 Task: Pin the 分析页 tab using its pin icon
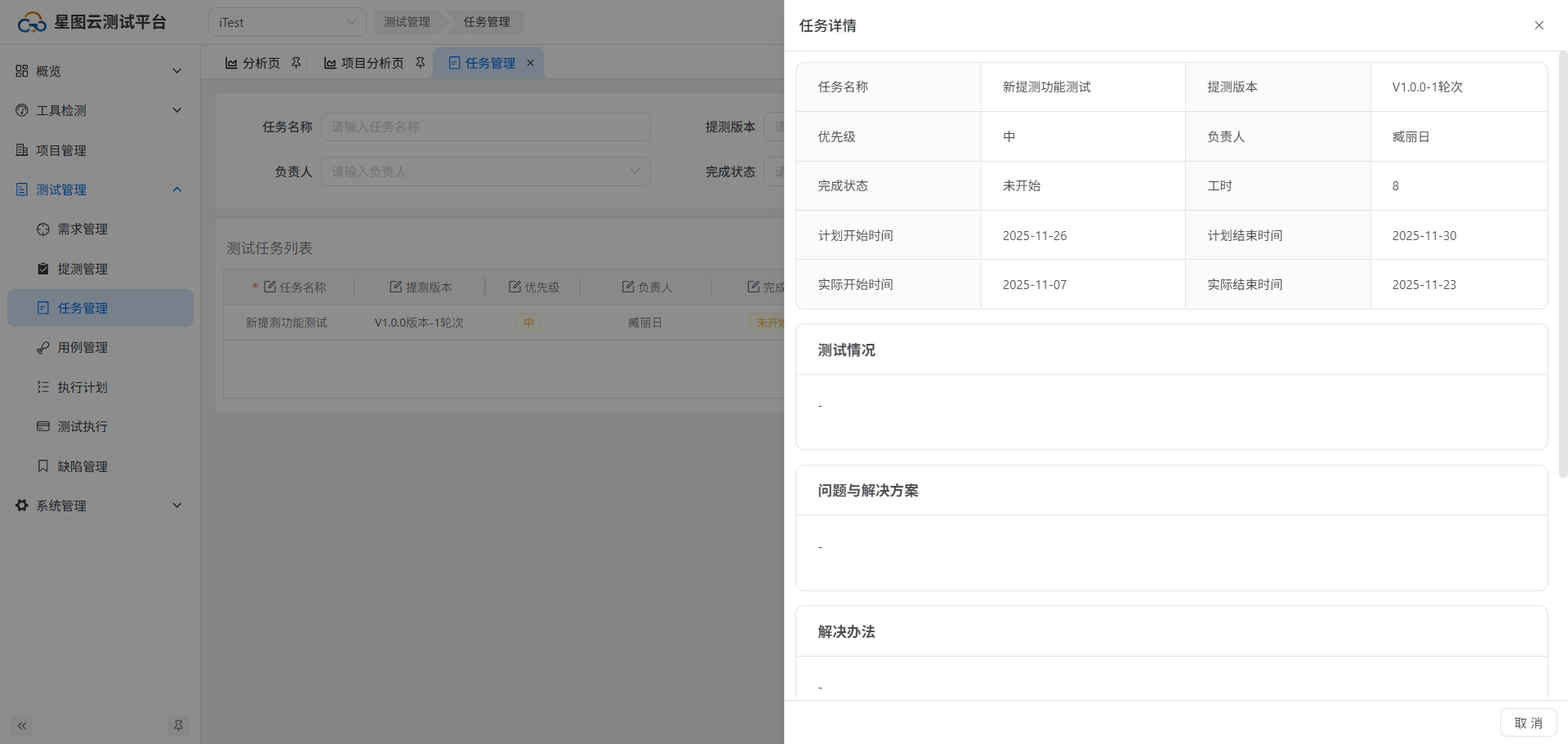(296, 63)
